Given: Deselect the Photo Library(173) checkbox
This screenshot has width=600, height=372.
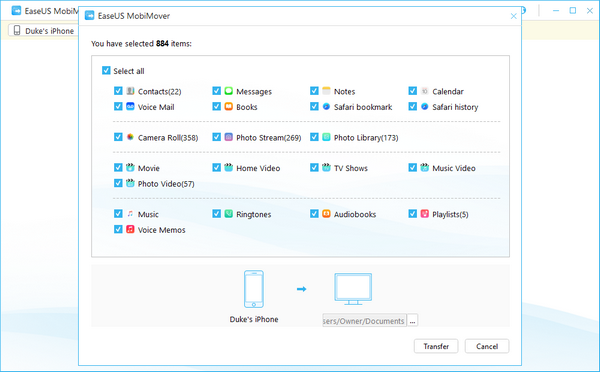Looking at the screenshot, I should tap(314, 137).
